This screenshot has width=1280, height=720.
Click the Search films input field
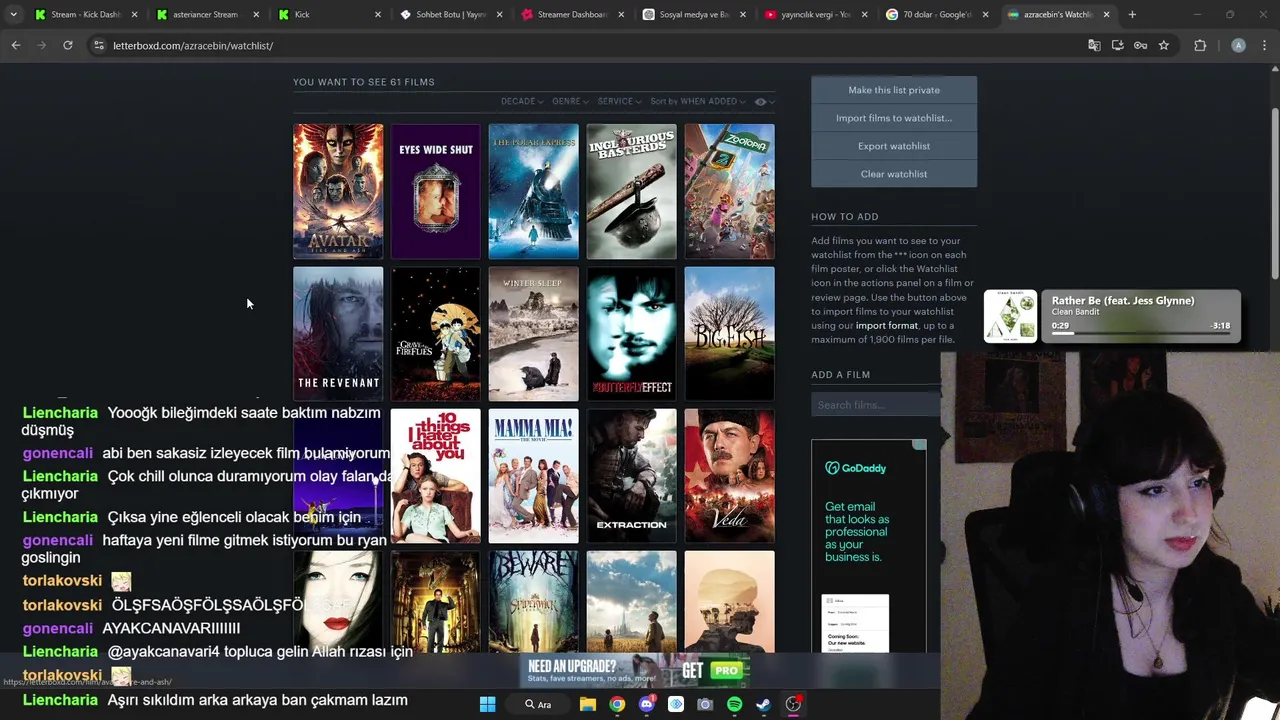click(x=876, y=405)
